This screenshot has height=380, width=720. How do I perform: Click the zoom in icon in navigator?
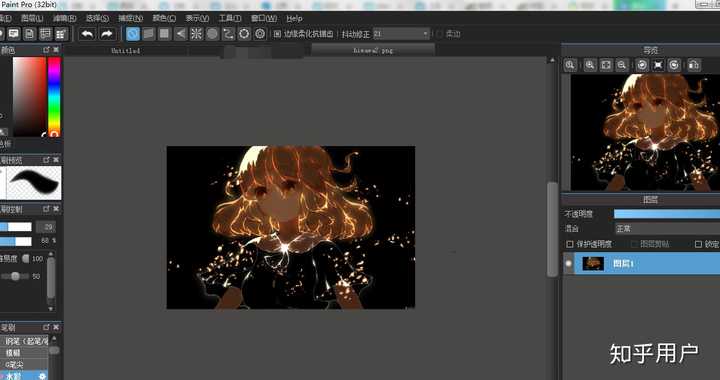[x=590, y=65]
